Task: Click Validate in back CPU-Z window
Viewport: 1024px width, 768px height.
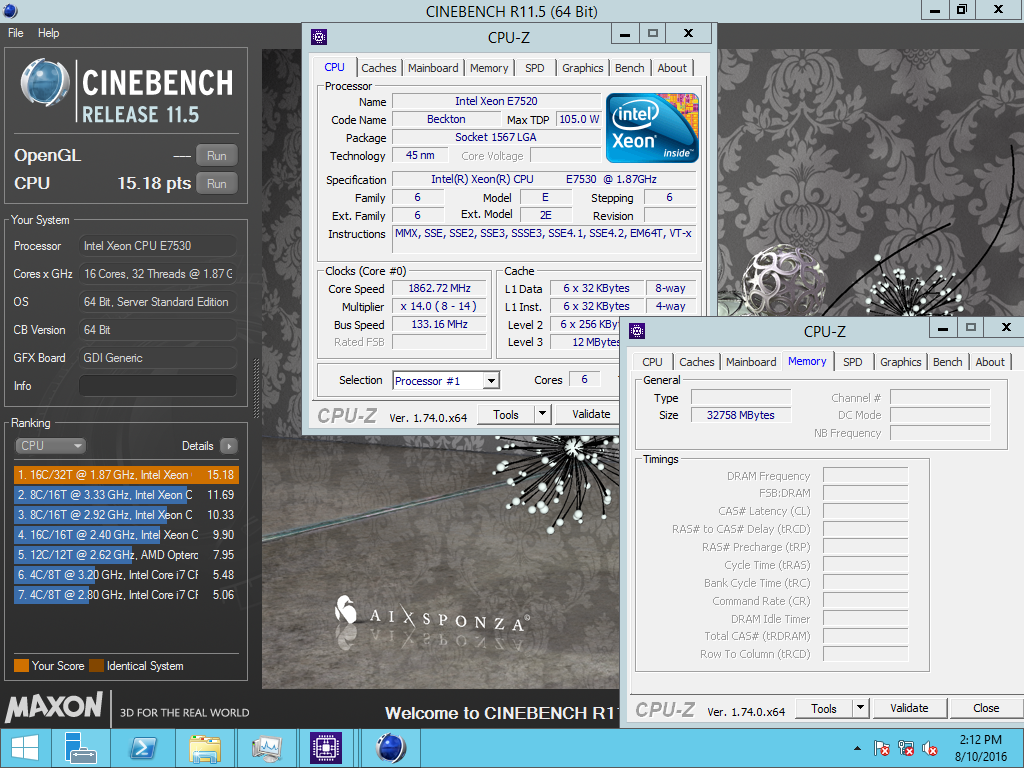Action: pos(589,415)
